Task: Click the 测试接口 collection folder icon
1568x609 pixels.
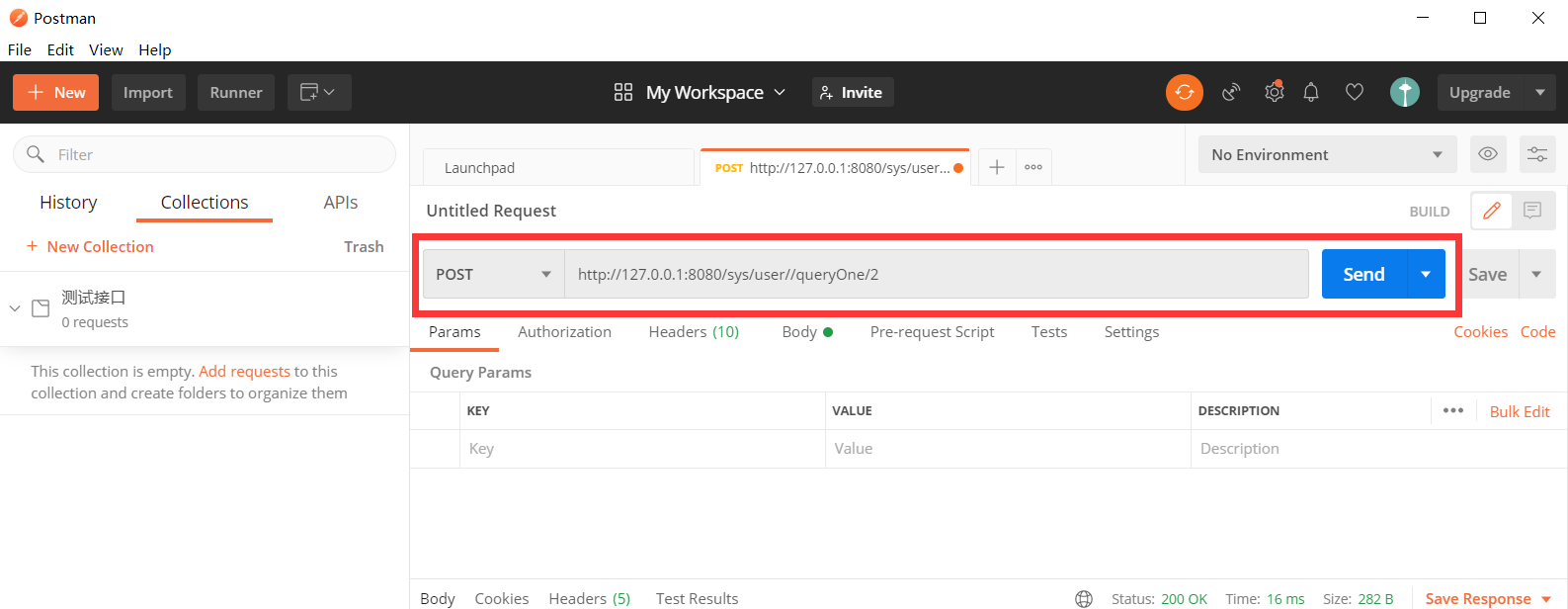Action: (x=41, y=308)
